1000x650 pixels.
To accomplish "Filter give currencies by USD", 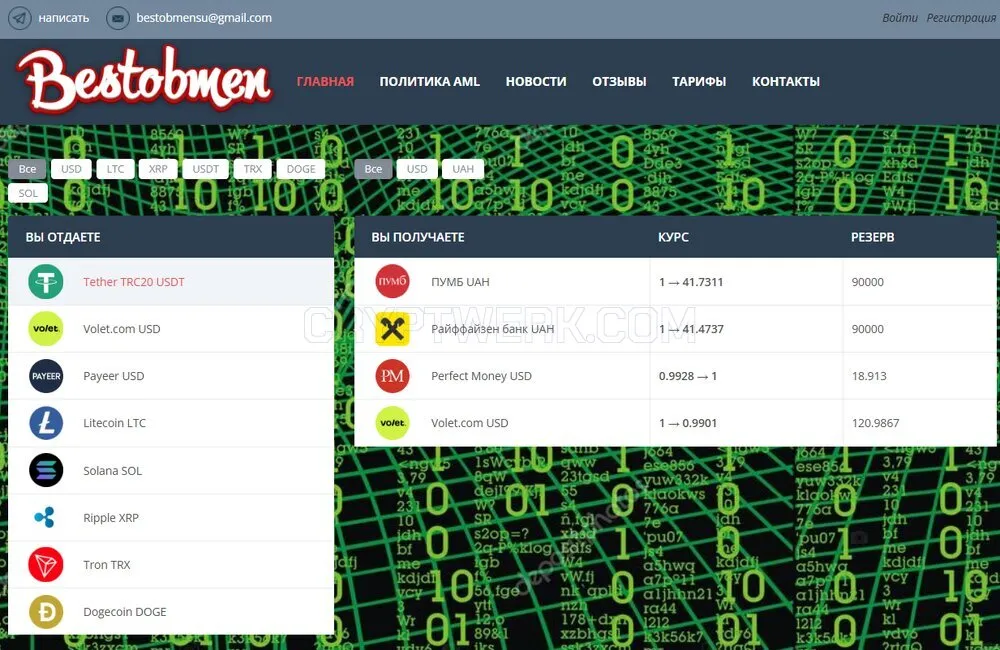I will point(71,169).
